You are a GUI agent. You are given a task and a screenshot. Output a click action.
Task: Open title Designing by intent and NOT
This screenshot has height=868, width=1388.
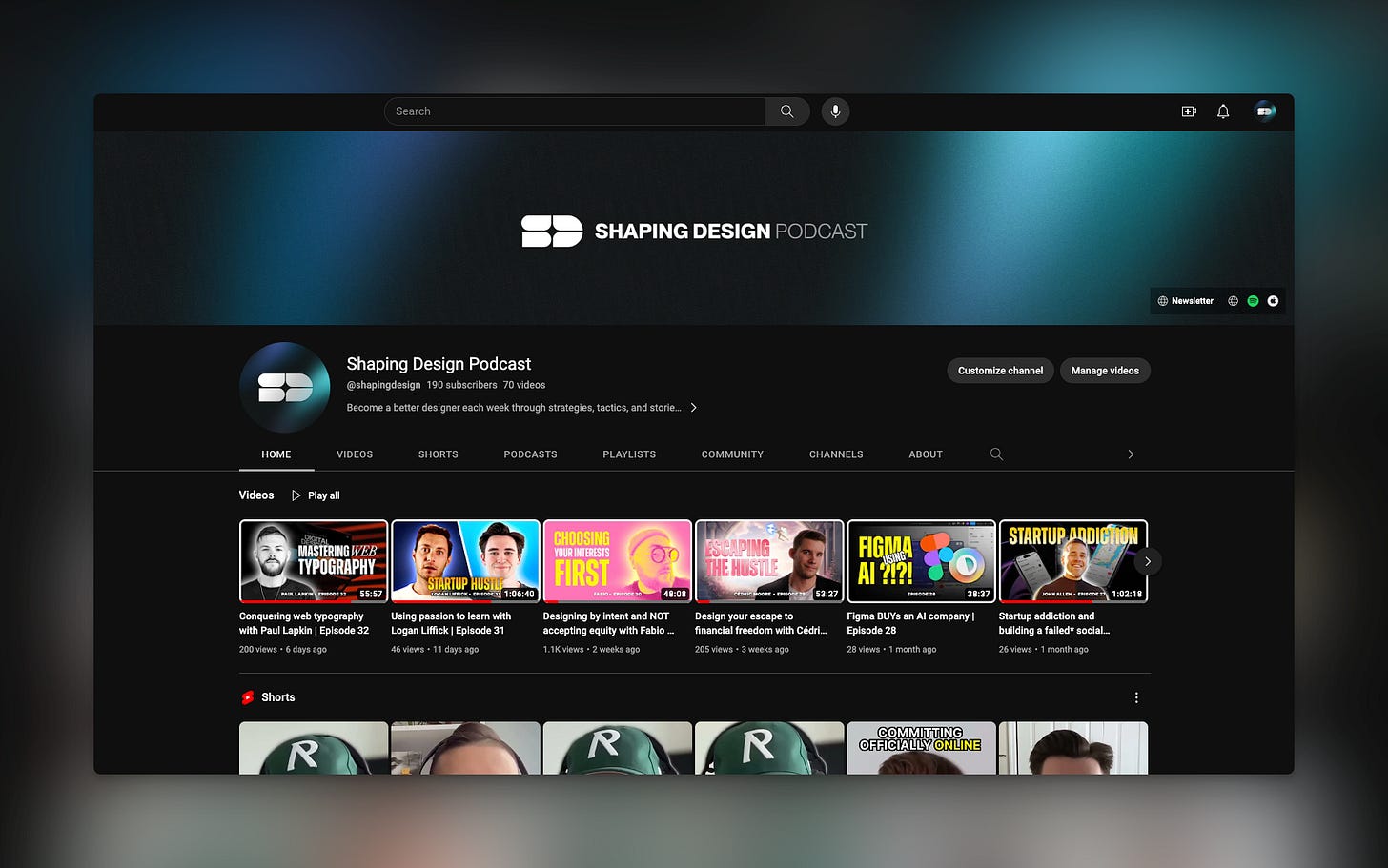coord(608,623)
